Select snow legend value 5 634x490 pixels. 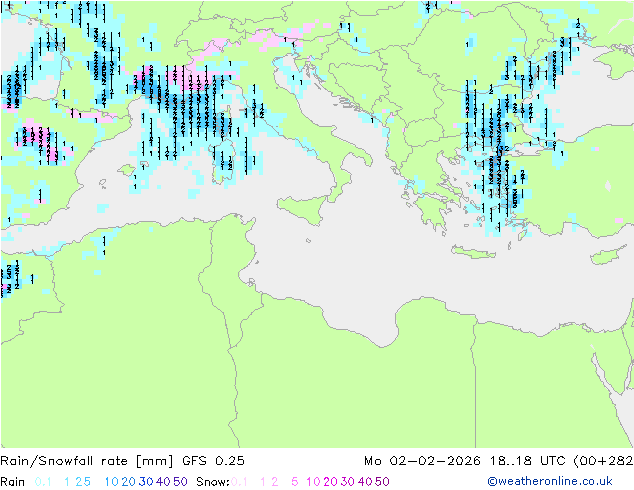295,482
